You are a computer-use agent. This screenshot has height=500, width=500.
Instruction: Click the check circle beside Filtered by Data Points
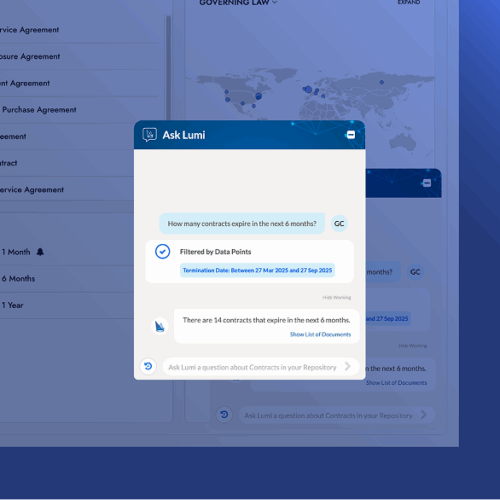pyautogui.click(x=163, y=252)
